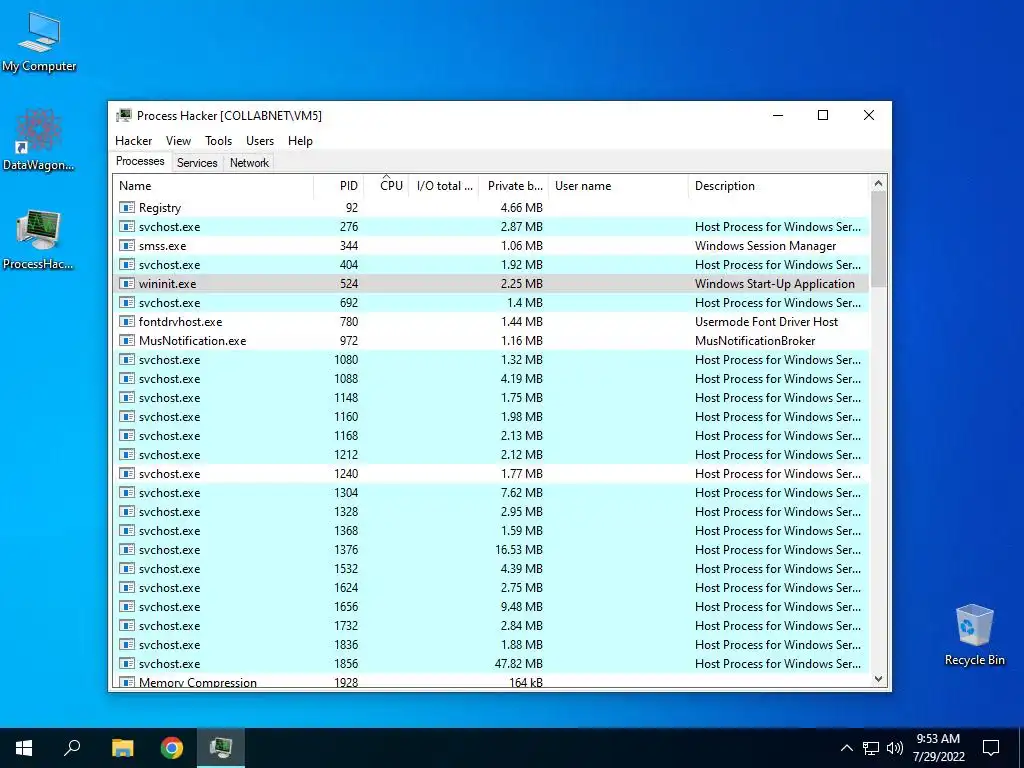The image size is (1024, 768).
Task: Click the vertical scrollbar thumb
Action: 878,239
